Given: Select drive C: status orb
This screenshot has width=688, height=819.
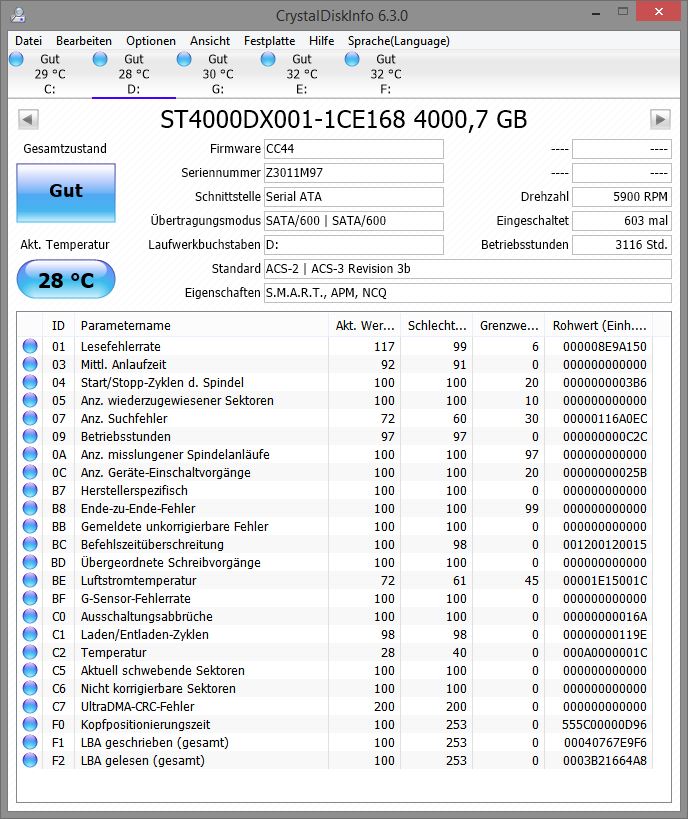Looking at the screenshot, I should [16, 59].
